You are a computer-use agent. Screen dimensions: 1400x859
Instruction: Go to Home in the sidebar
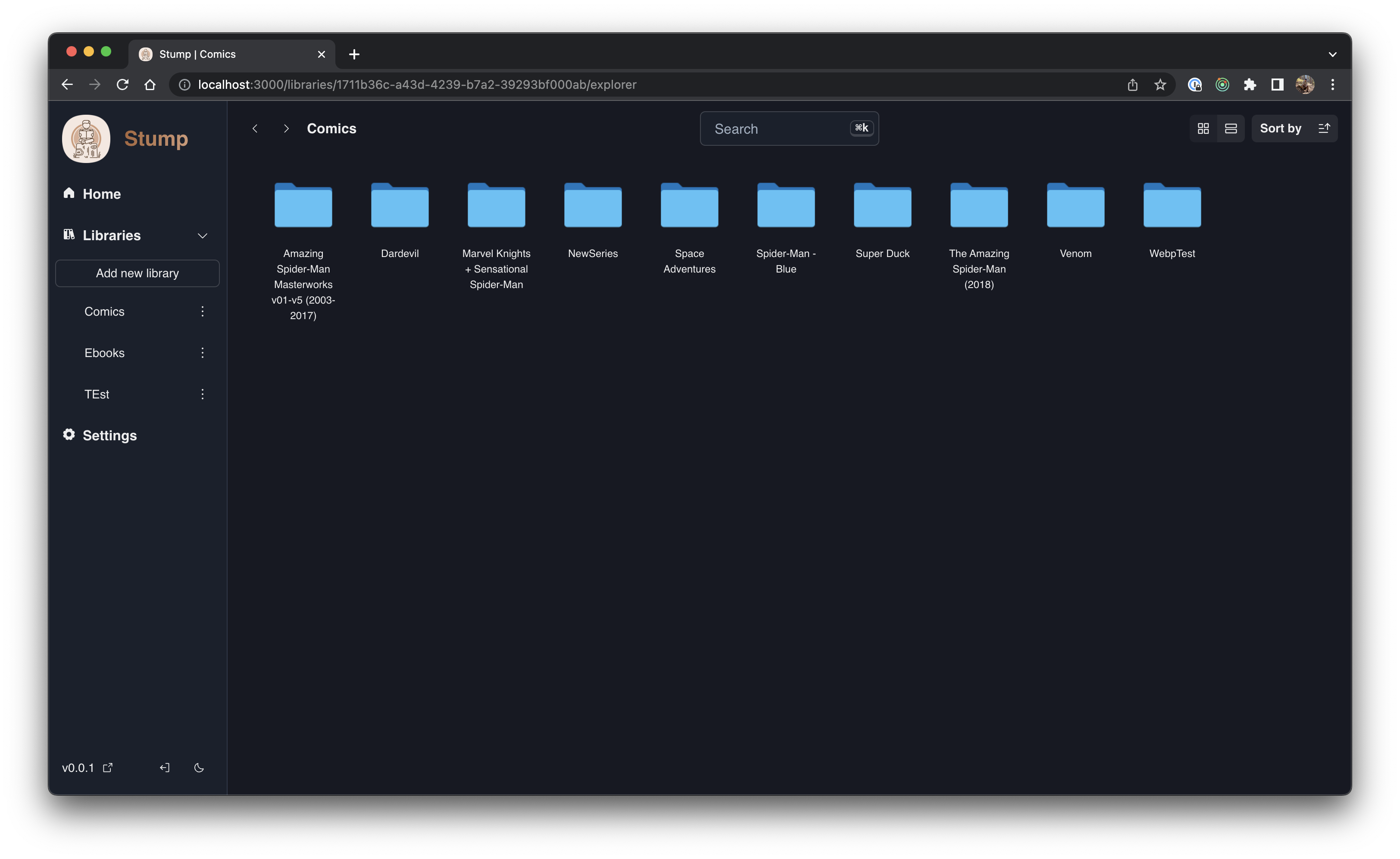[x=101, y=194]
